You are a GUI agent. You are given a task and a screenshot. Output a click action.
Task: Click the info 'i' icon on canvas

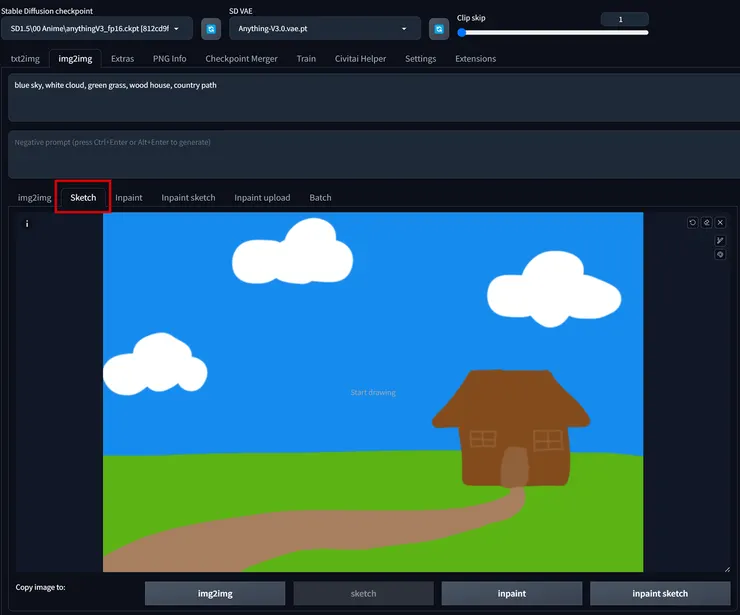[x=27, y=224]
